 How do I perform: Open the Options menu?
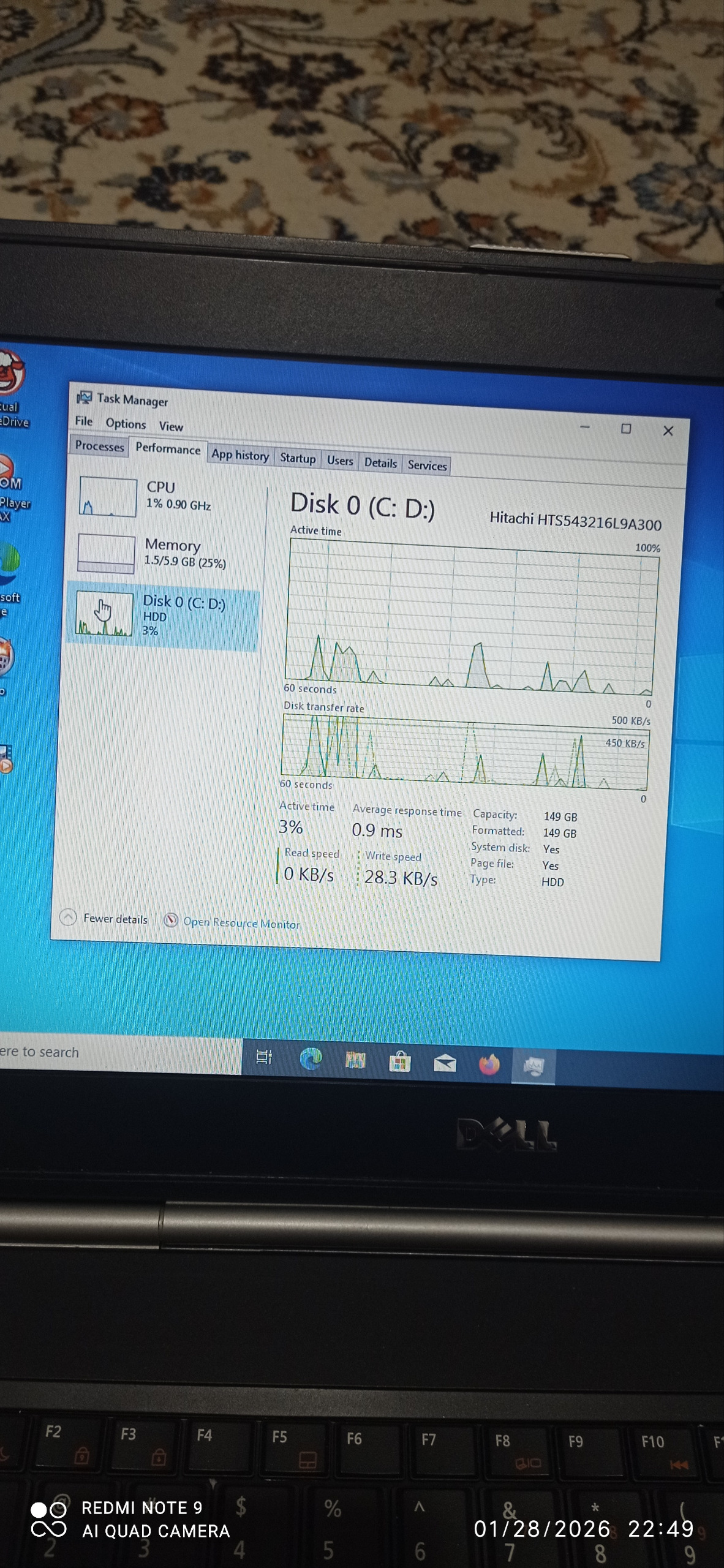coord(126,424)
